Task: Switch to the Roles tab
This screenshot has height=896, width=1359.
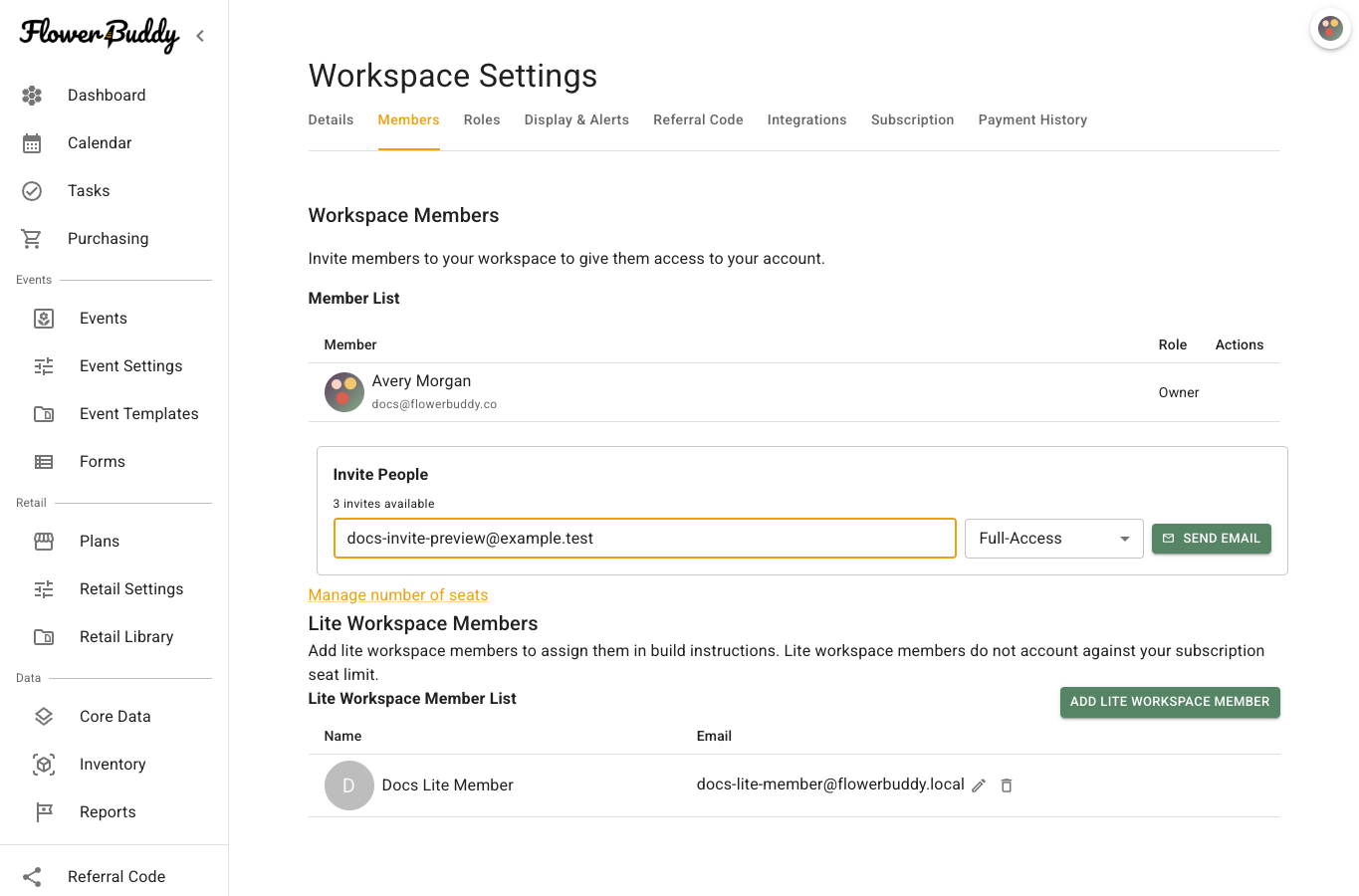Action: pyautogui.click(x=482, y=119)
